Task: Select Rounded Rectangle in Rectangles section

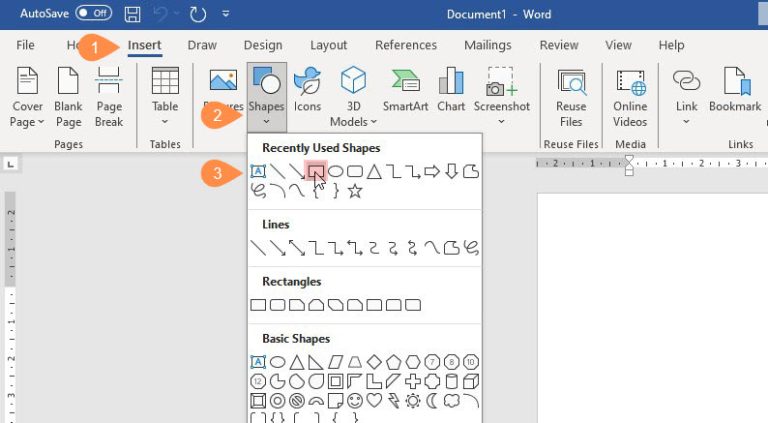Action: click(x=278, y=306)
